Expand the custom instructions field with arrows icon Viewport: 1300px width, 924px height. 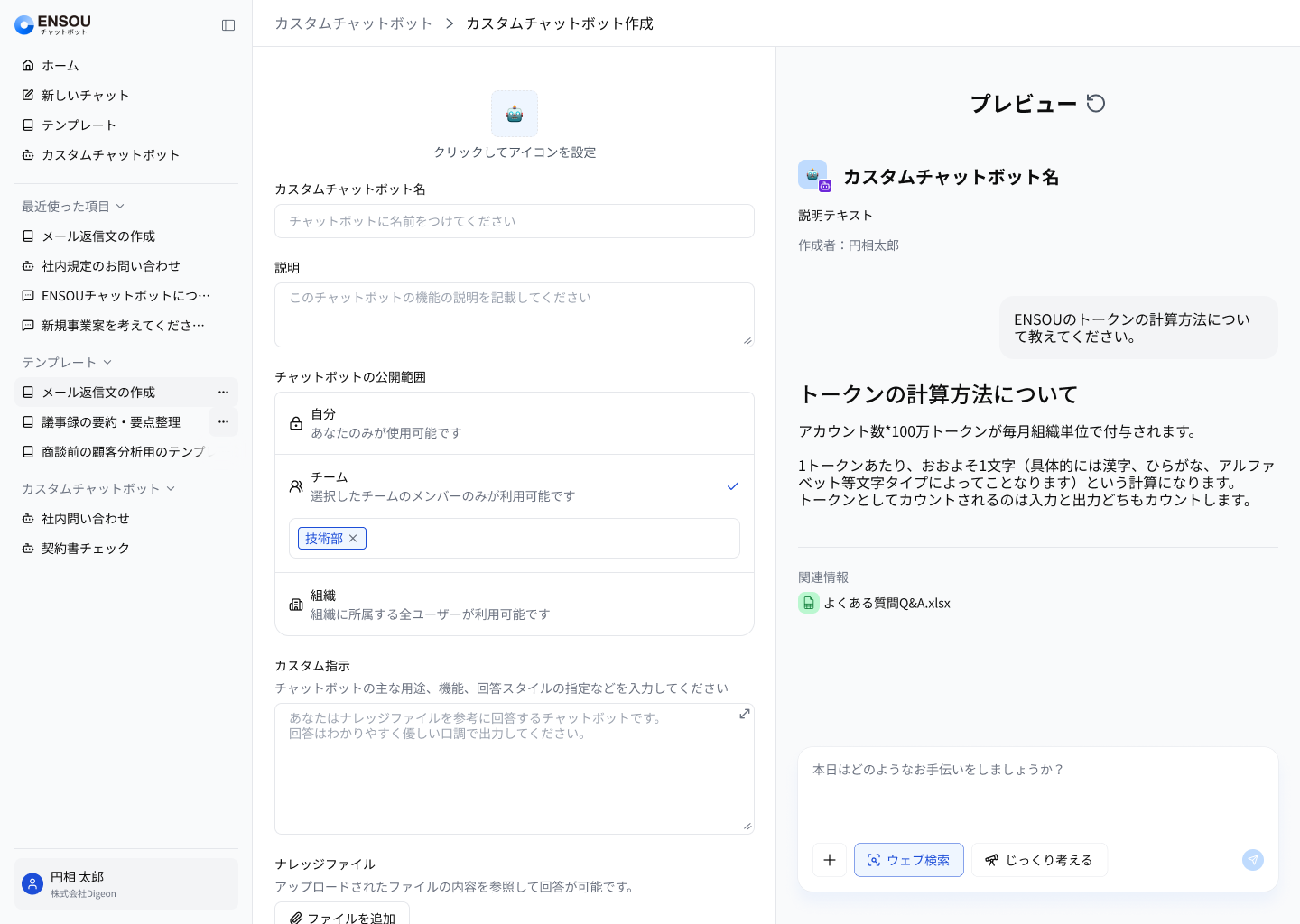(x=745, y=714)
